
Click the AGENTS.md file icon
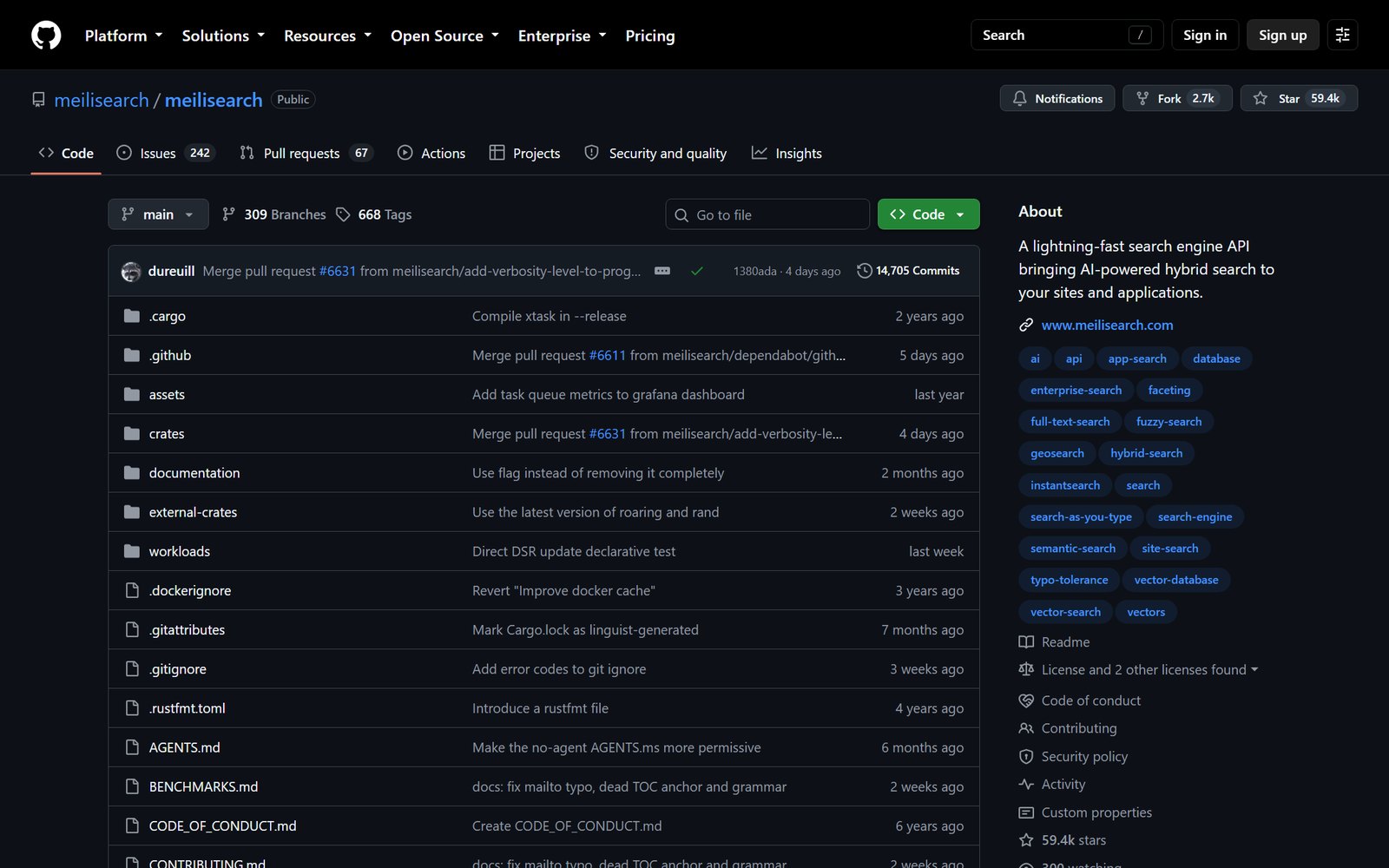click(x=132, y=747)
